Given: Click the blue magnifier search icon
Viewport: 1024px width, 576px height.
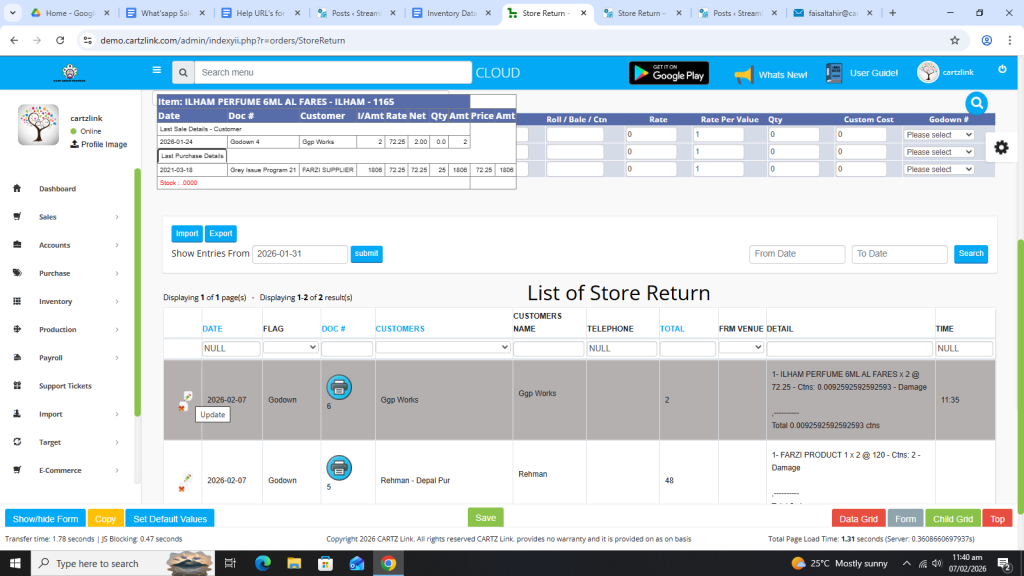Looking at the screenshot, I should click(x=976, y=103).
